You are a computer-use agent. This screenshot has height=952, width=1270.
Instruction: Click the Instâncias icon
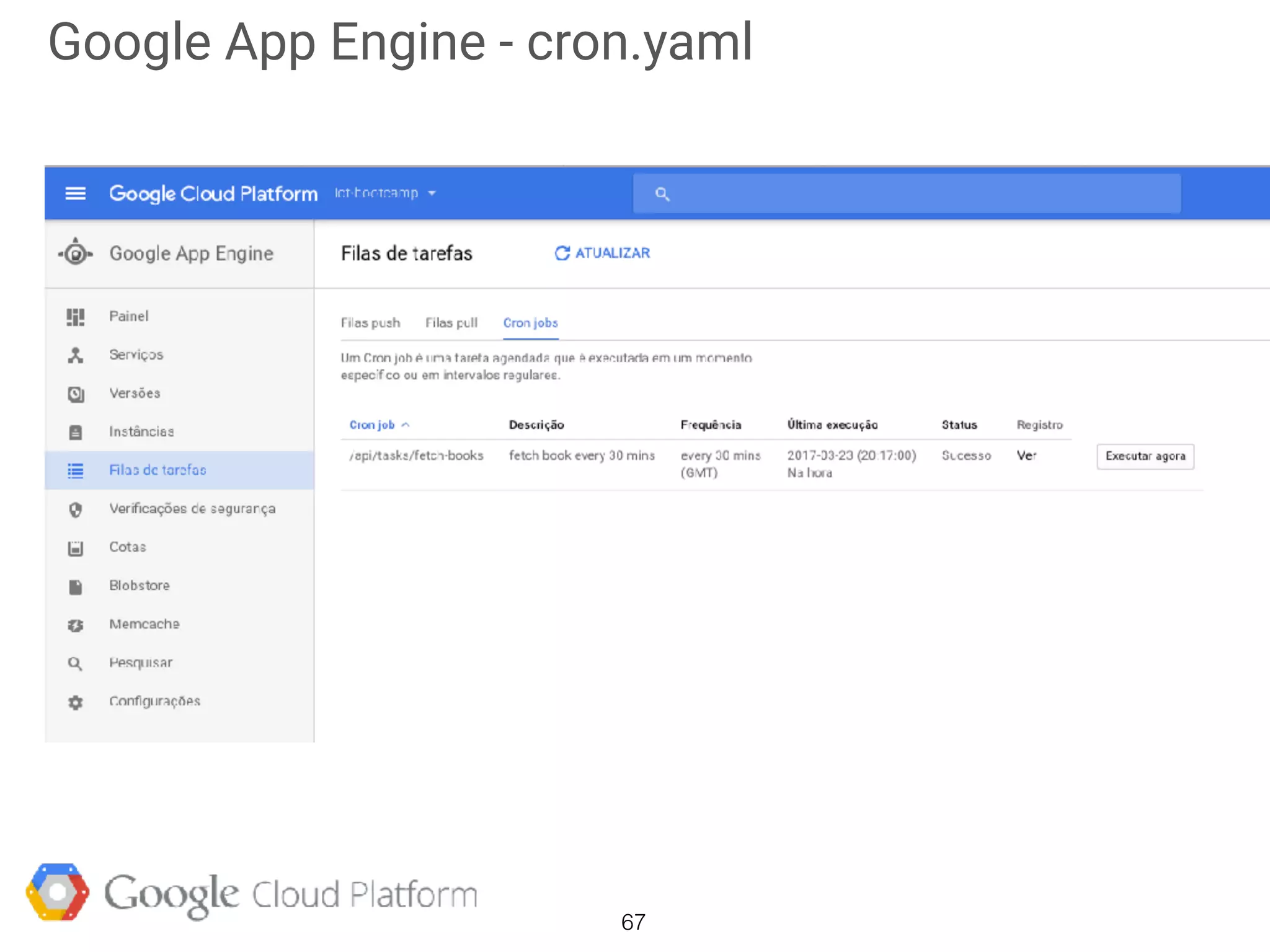[x=76, y=433]
